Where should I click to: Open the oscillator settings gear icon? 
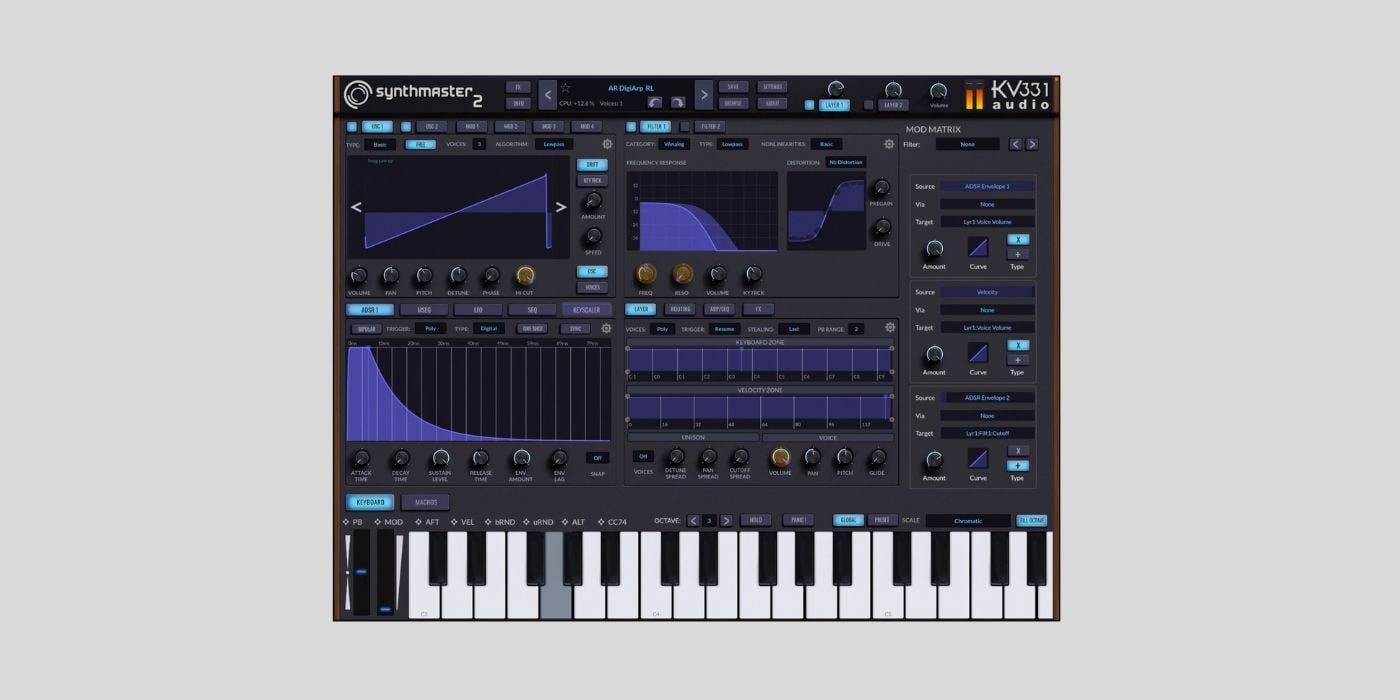[x=607, y=144]
